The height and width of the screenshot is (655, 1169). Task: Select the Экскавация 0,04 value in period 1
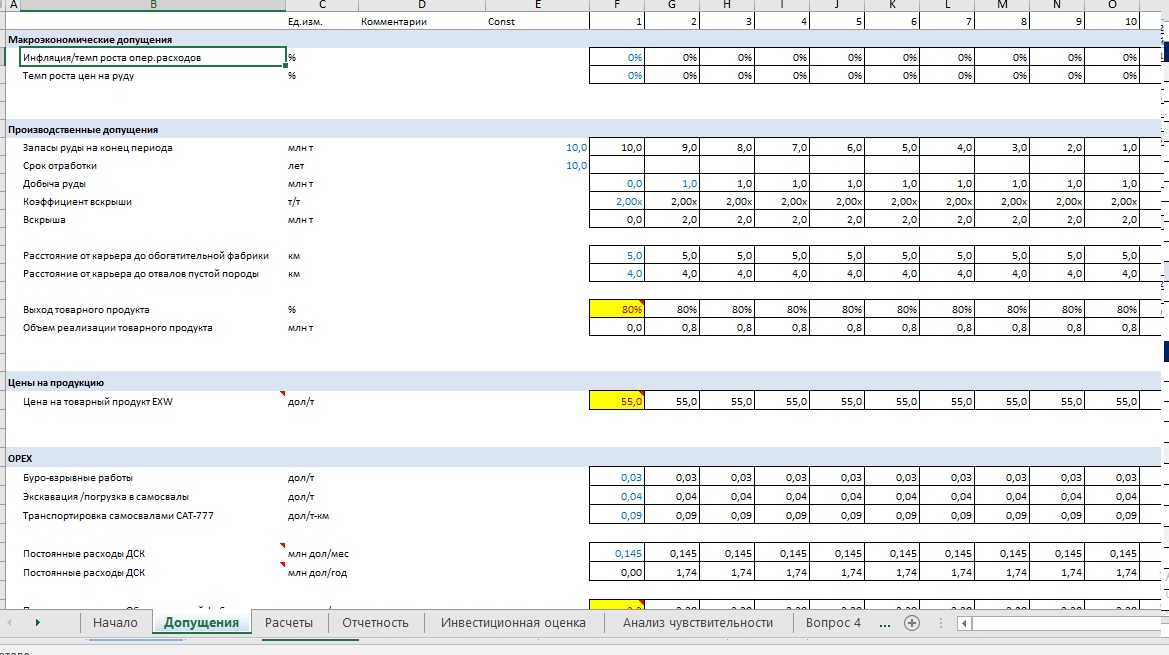tap(617, 496)
